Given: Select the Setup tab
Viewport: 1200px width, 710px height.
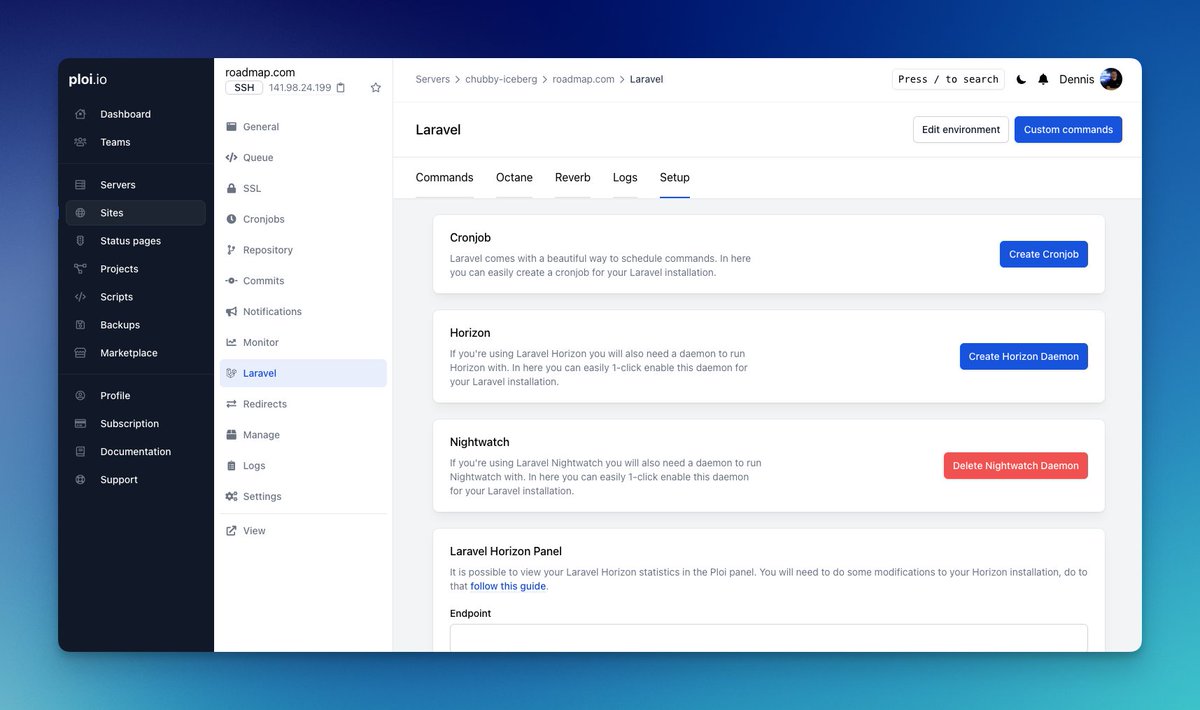Looking at the screenshot, I should [x=675, y=177].
